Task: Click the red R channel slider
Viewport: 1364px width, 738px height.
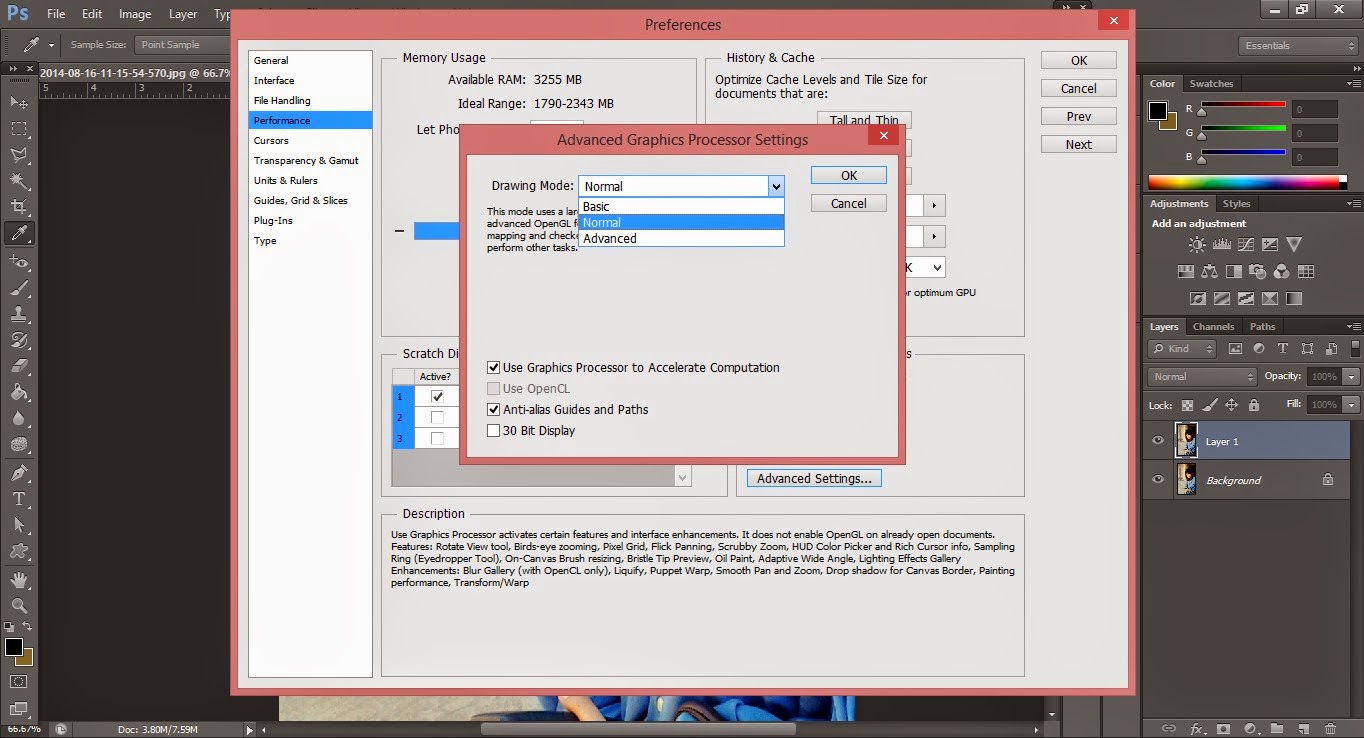Action: tap(1243, 105)
